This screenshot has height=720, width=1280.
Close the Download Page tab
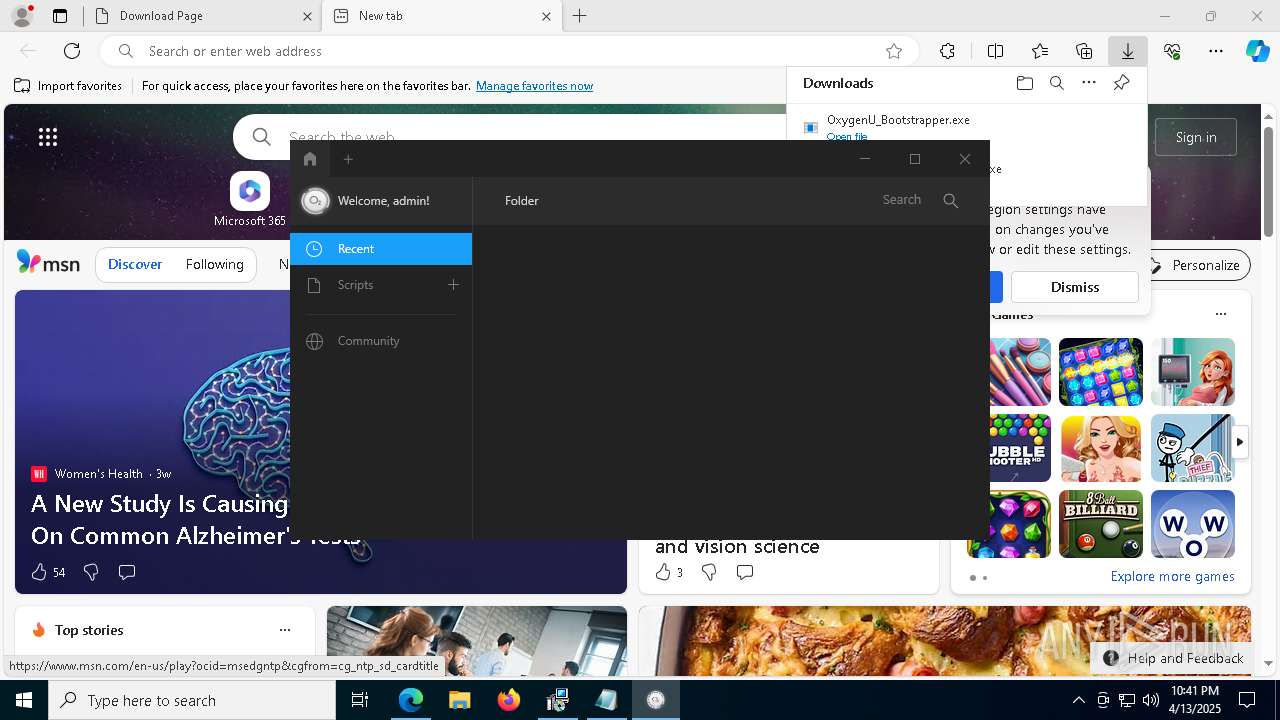(x=307, y=16)
